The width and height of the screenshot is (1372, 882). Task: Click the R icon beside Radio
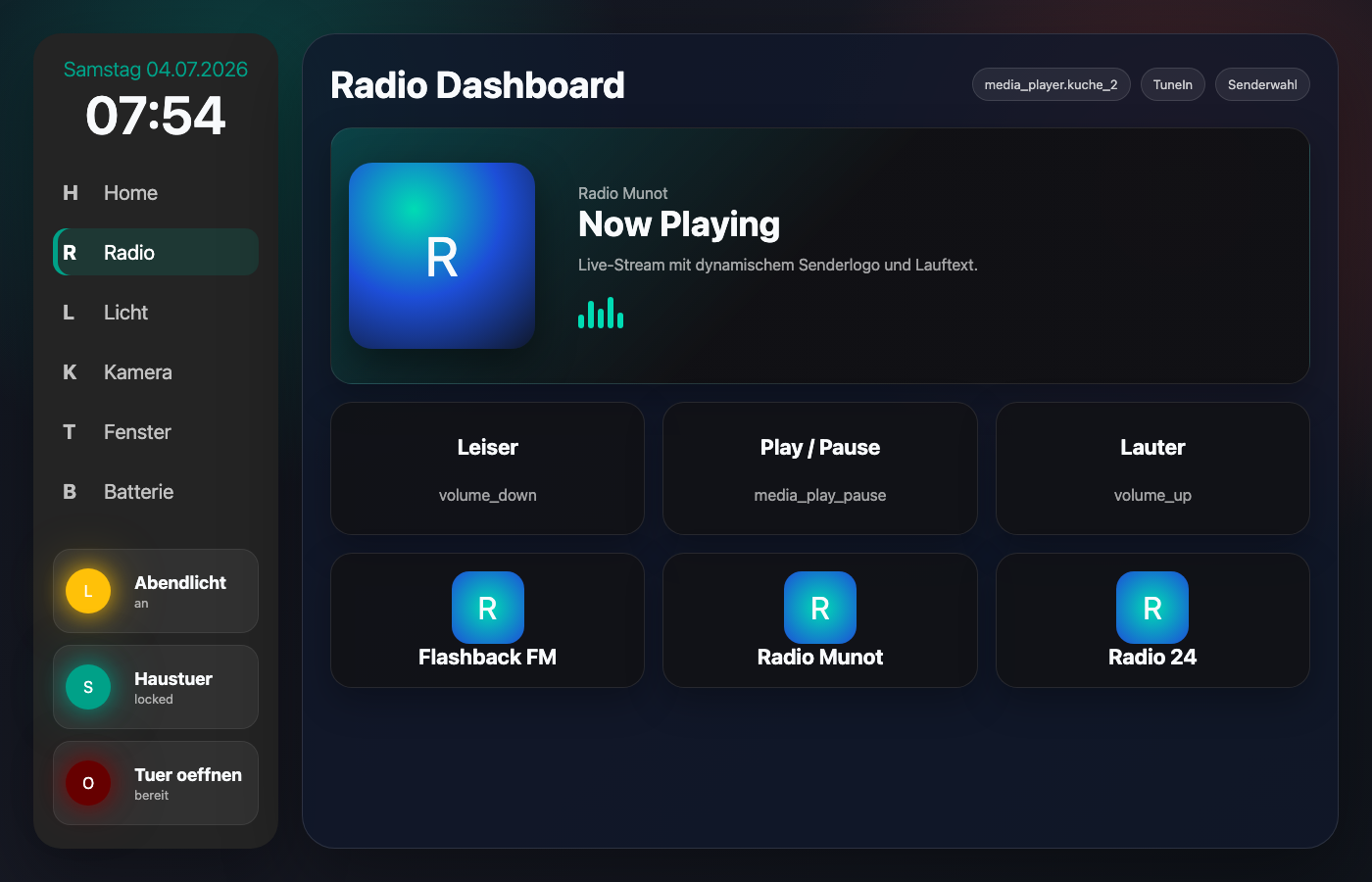click(71, 253)
